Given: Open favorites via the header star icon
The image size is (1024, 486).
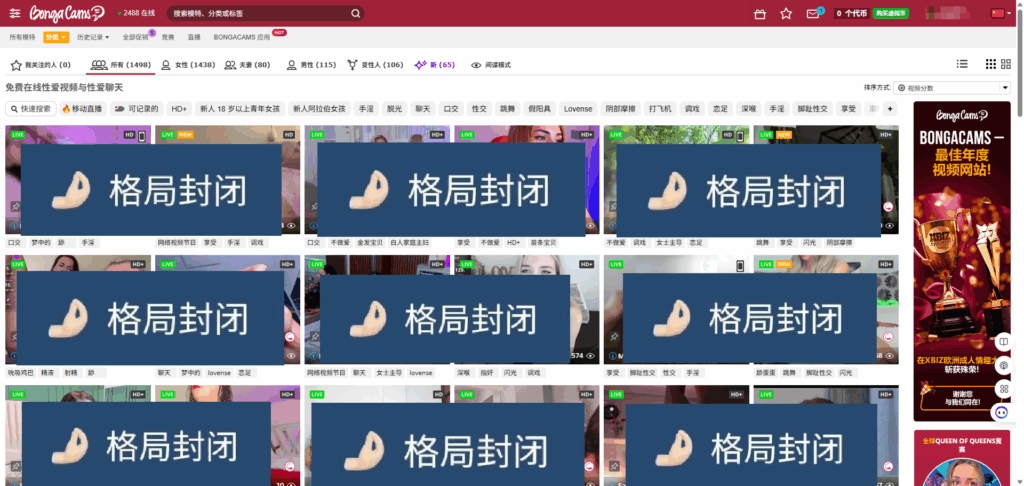Looking at the screenshot, I should (786, 13).
